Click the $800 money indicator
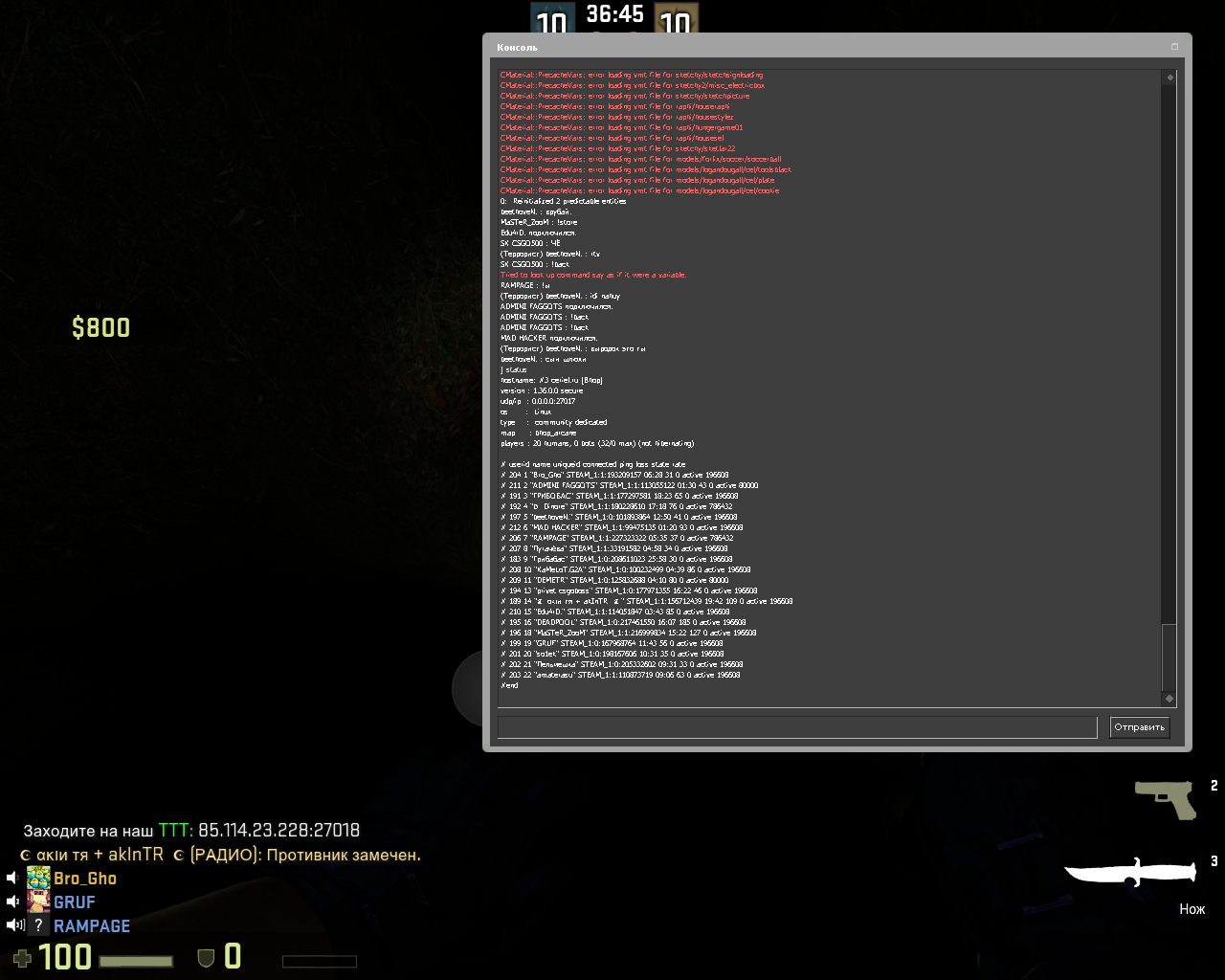The image size is (1225, 980). (x=100, y=327)
